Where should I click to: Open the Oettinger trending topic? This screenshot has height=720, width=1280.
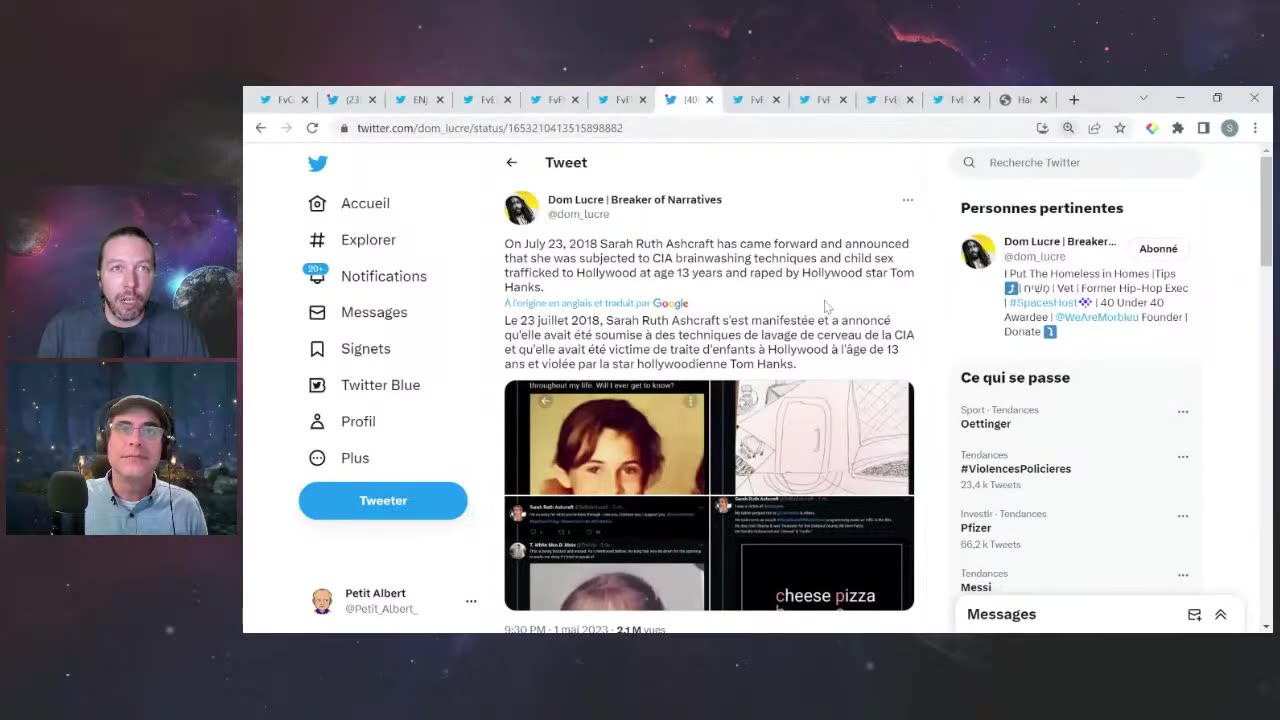(x=986, y=424)
